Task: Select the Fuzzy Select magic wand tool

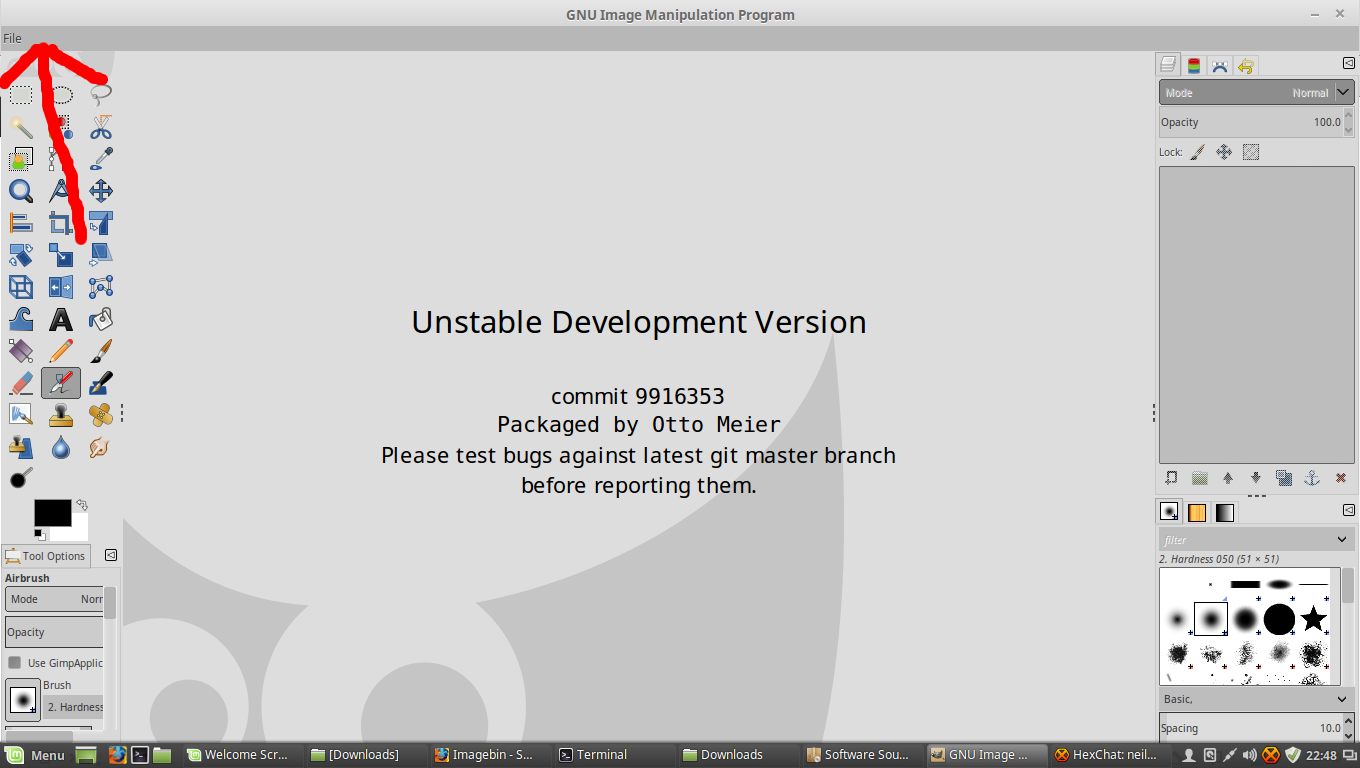Action: coord(21,127)
